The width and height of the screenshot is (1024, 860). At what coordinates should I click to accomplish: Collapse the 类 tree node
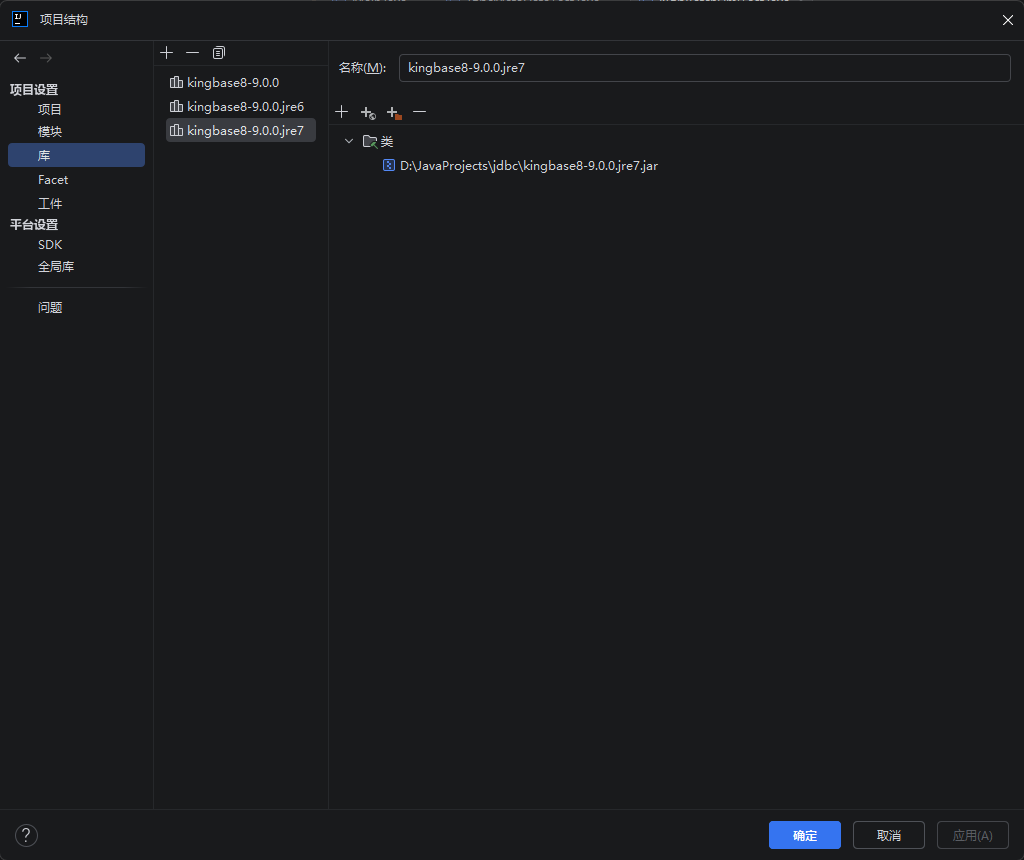349,141
